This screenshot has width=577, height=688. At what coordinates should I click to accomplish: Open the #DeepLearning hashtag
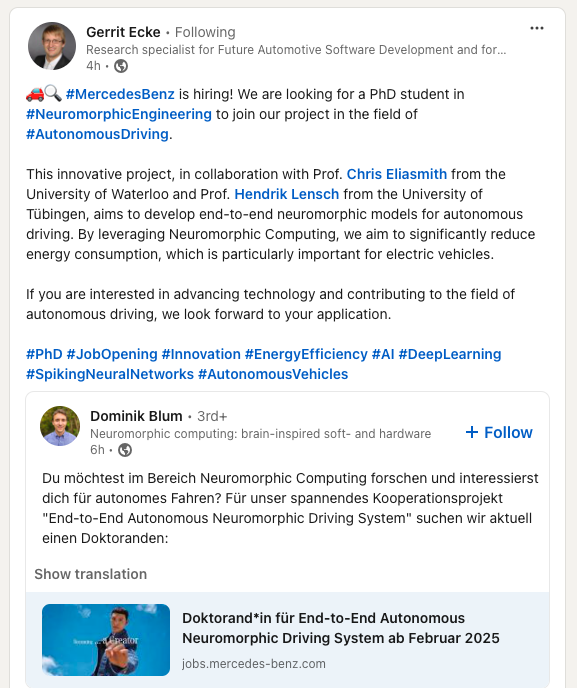450,354
